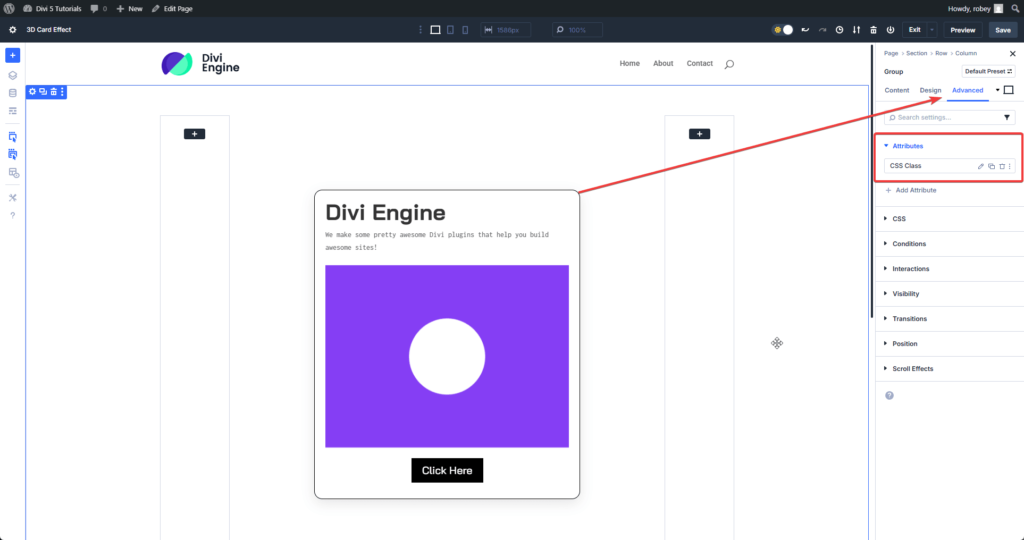Add module to the right empty column
This screenshot has height=540, width=1024.
point(699,134)
